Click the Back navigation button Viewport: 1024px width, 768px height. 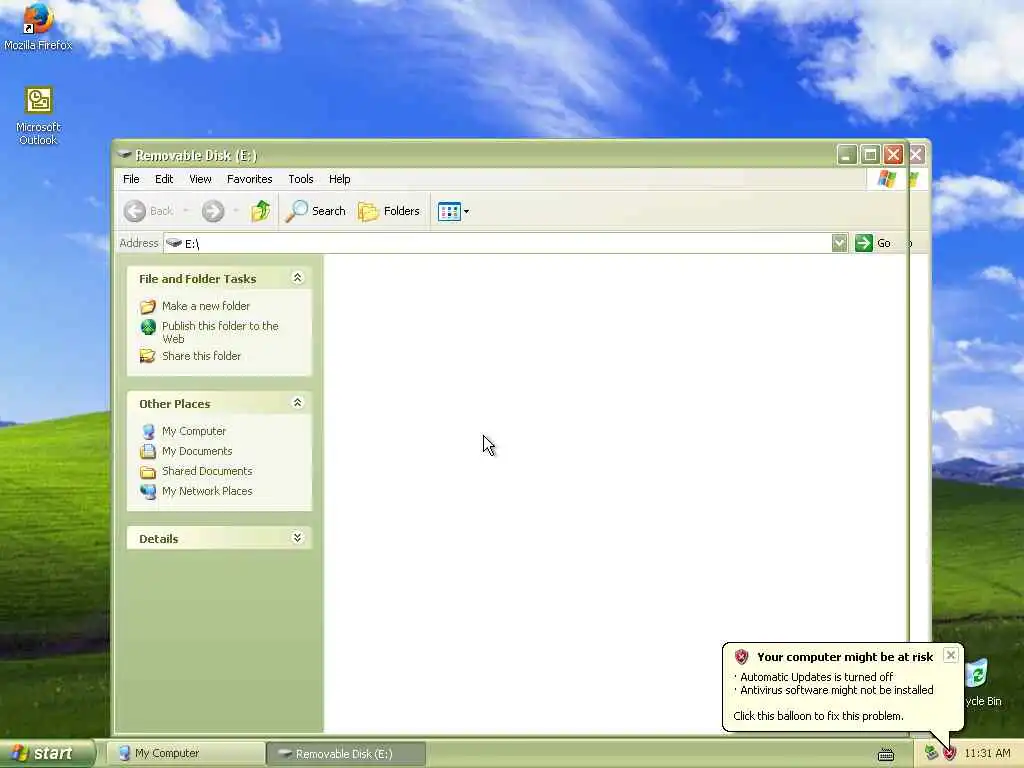pyautogui.click(x=149, y=211)
